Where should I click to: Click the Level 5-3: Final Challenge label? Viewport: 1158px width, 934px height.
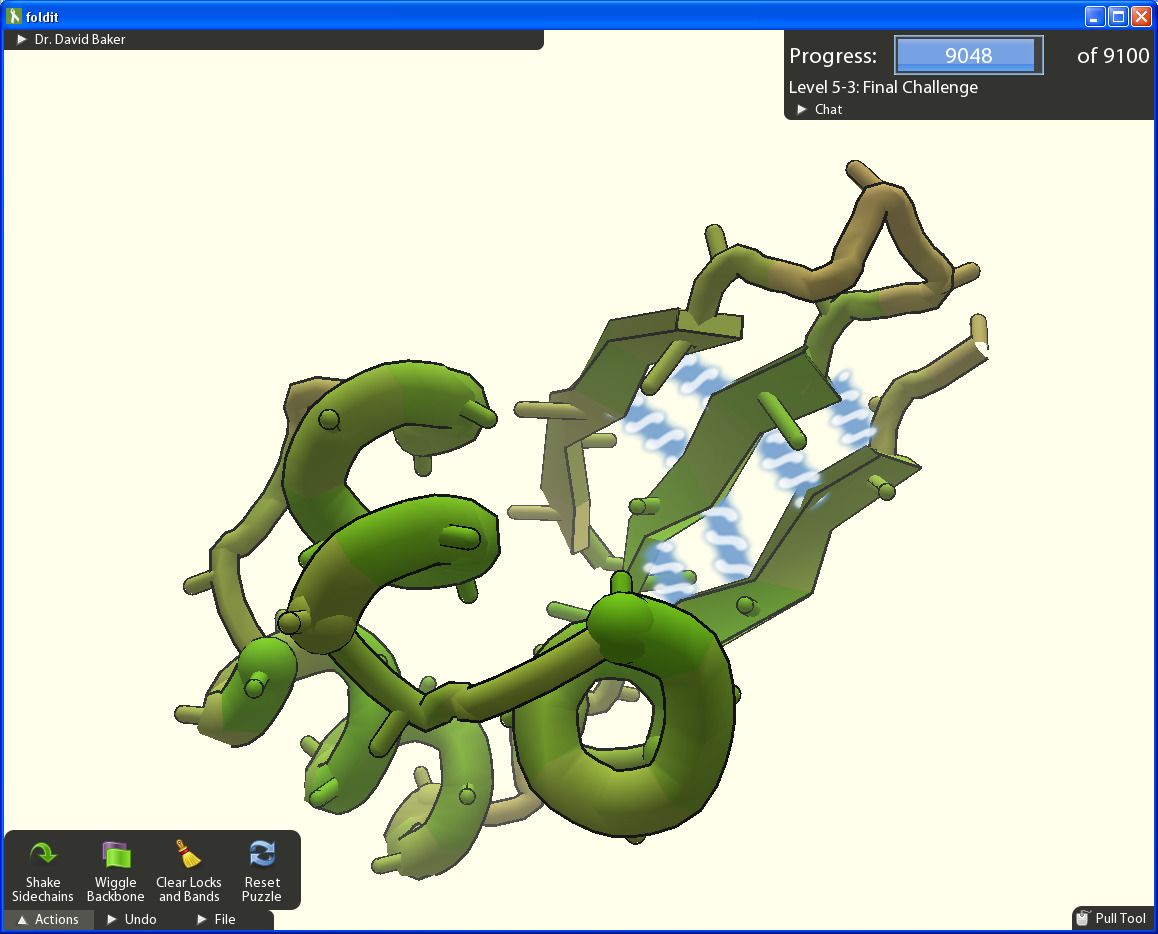(x=883, y=87)
